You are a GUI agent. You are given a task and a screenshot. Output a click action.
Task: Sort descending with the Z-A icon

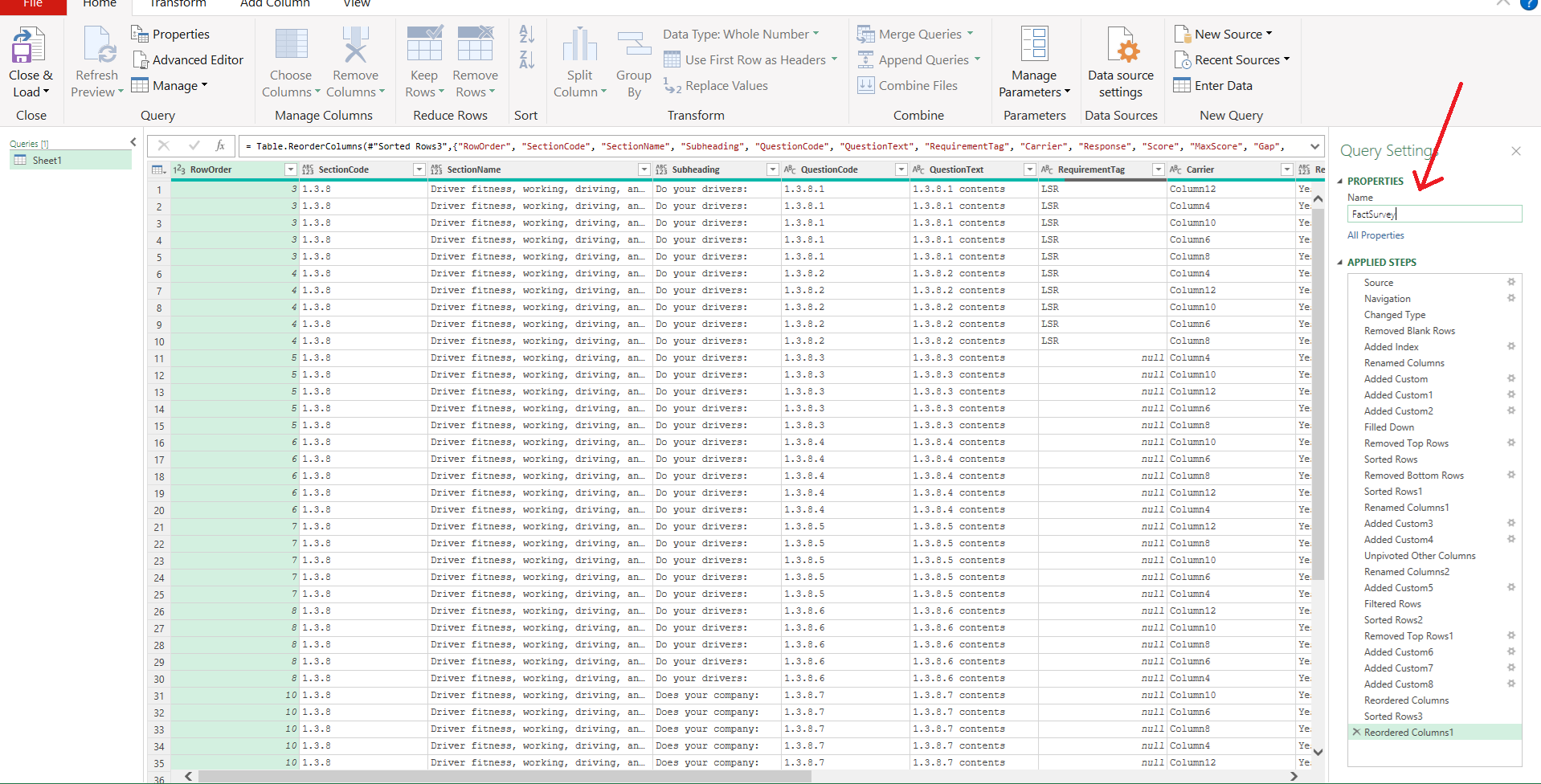(526, 59)
